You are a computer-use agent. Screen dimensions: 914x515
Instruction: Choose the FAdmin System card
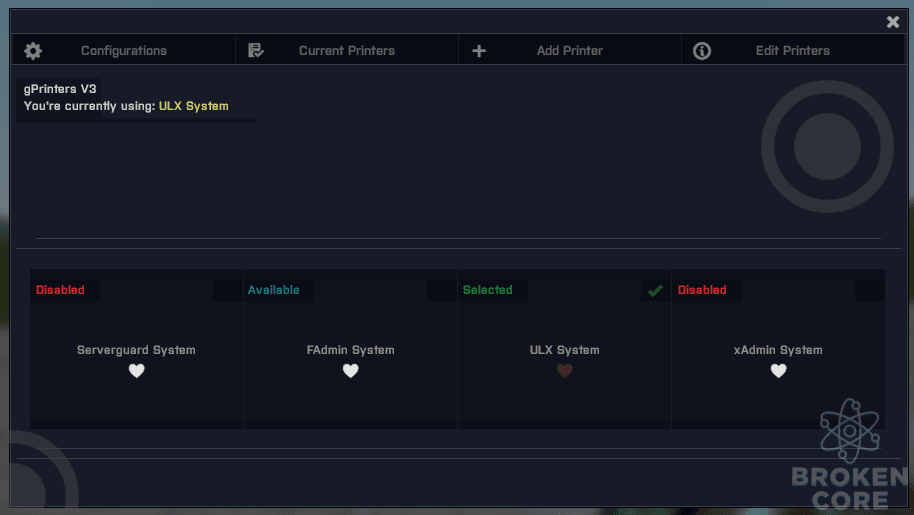(x=350, y=349)
